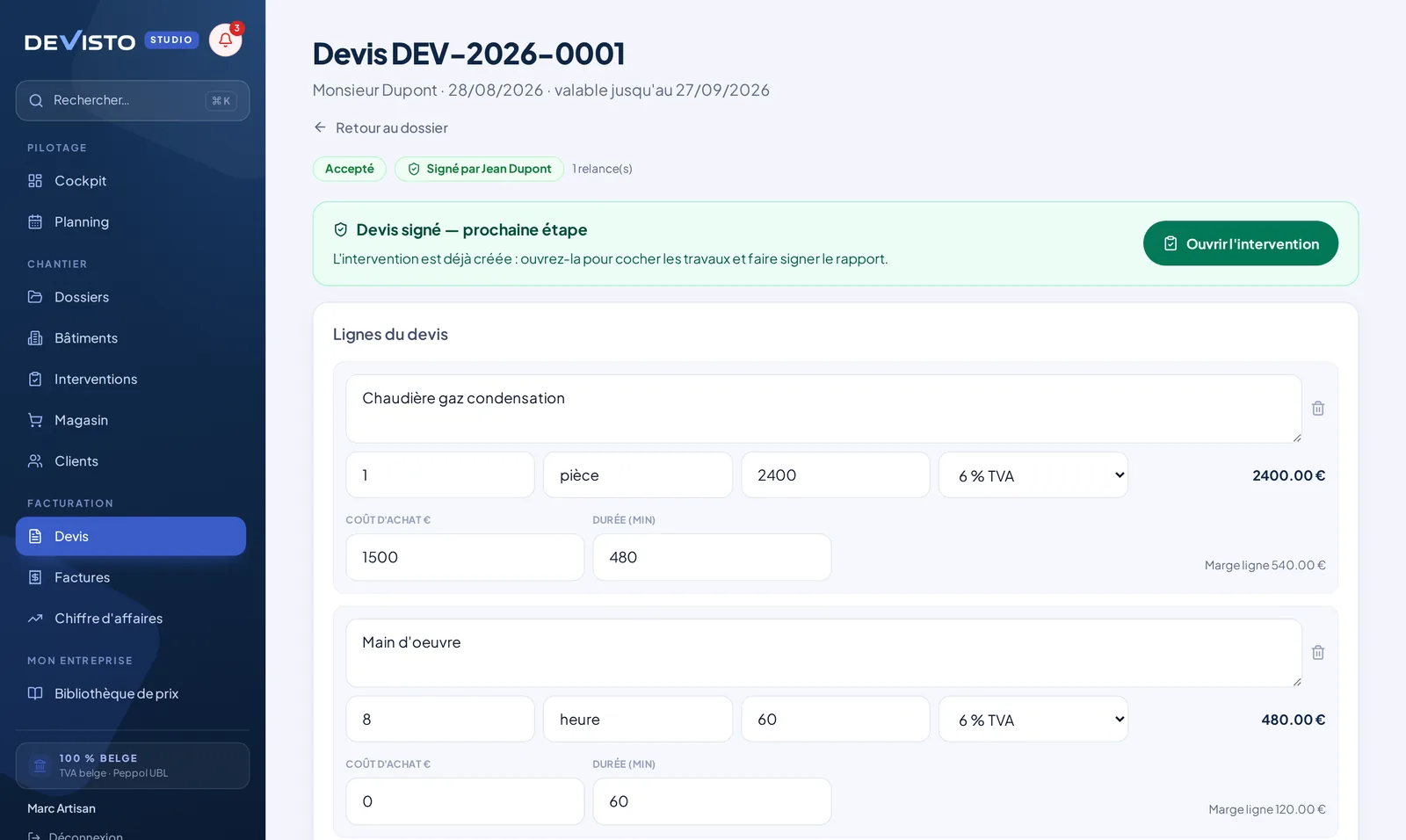
Task: Click the Accepté status badge
Action: (349, 169)
